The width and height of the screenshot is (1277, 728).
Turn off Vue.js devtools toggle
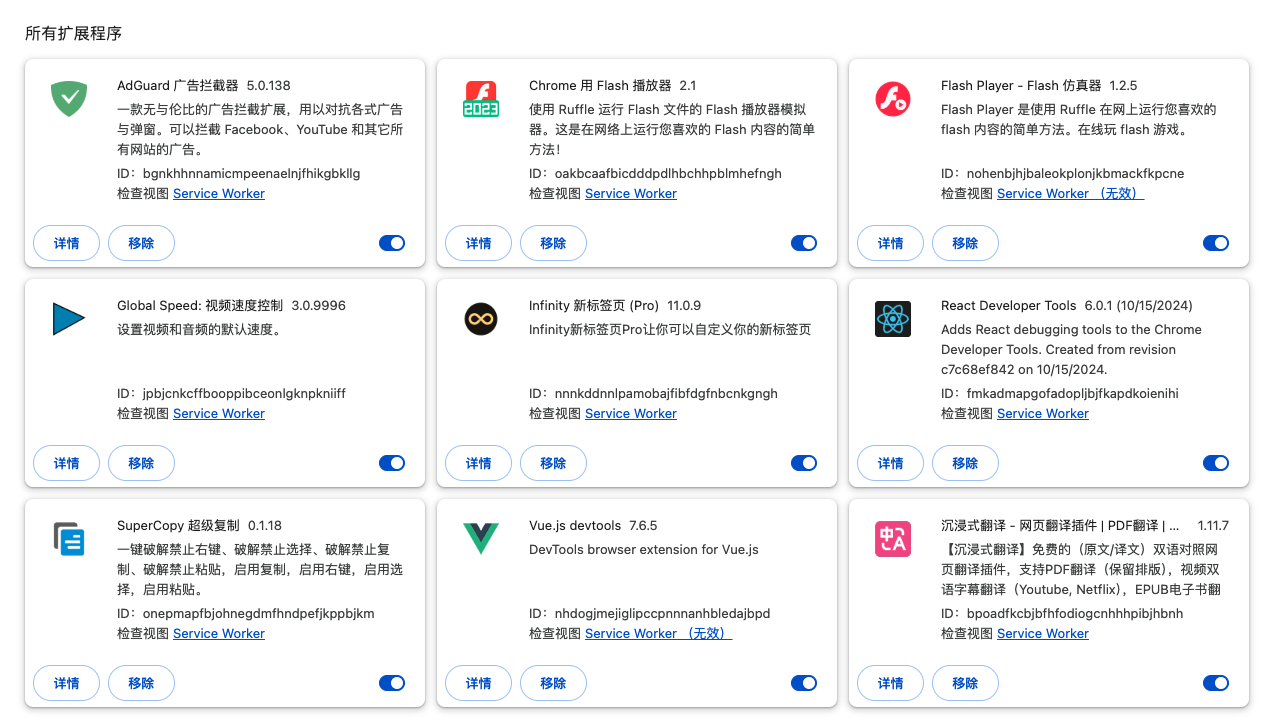click(x=804, y=683)
